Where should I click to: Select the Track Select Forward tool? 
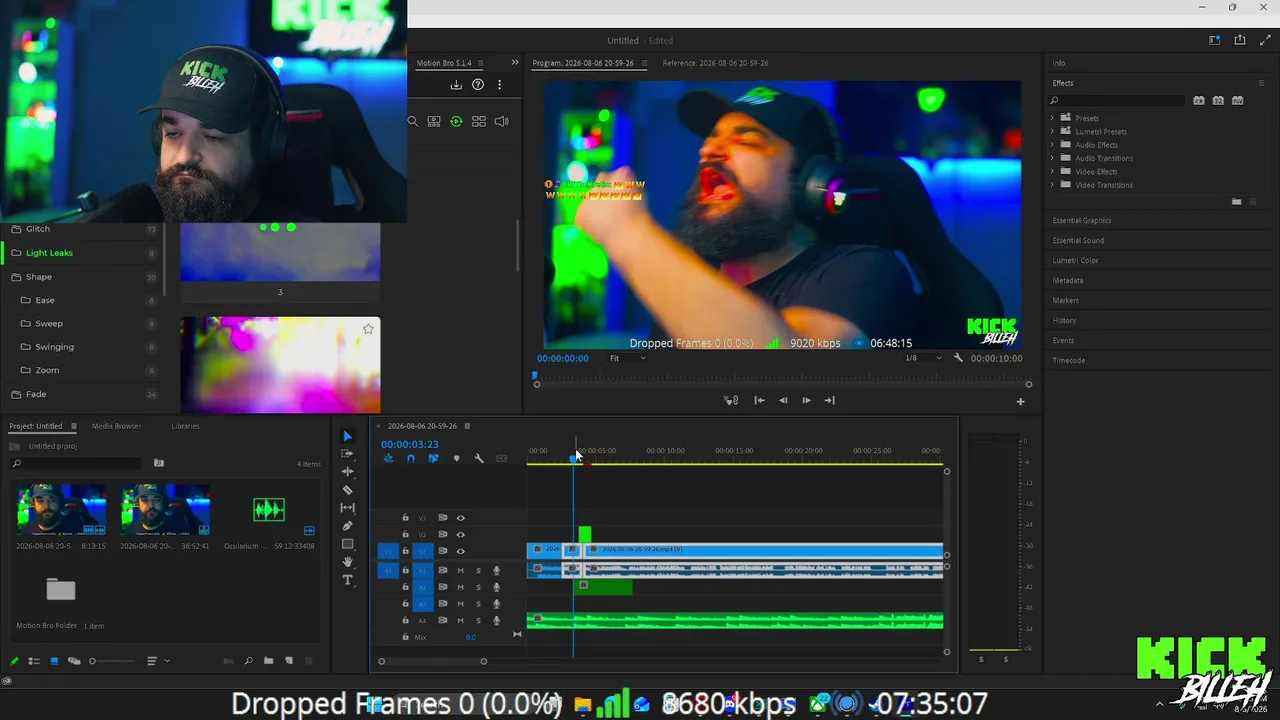point(348,454)
